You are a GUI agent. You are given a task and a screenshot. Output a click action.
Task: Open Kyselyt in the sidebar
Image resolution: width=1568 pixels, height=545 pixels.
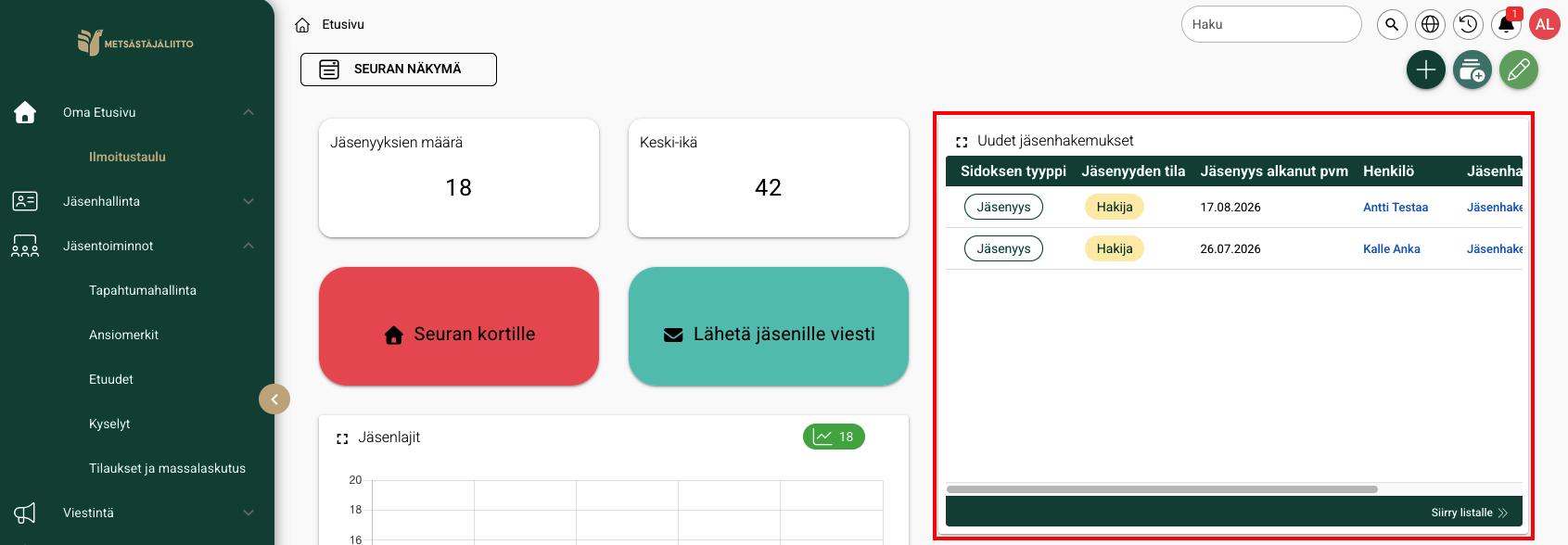(109, 424)
